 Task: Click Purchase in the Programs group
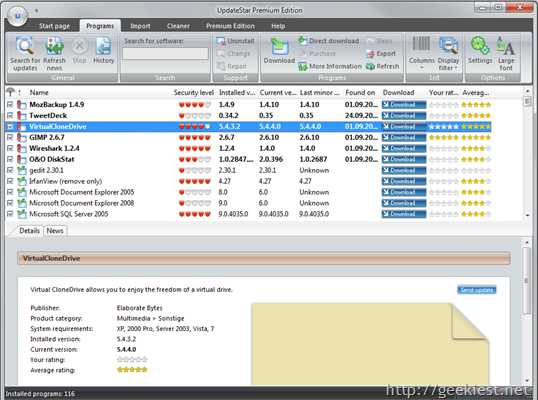coord(317,54)
